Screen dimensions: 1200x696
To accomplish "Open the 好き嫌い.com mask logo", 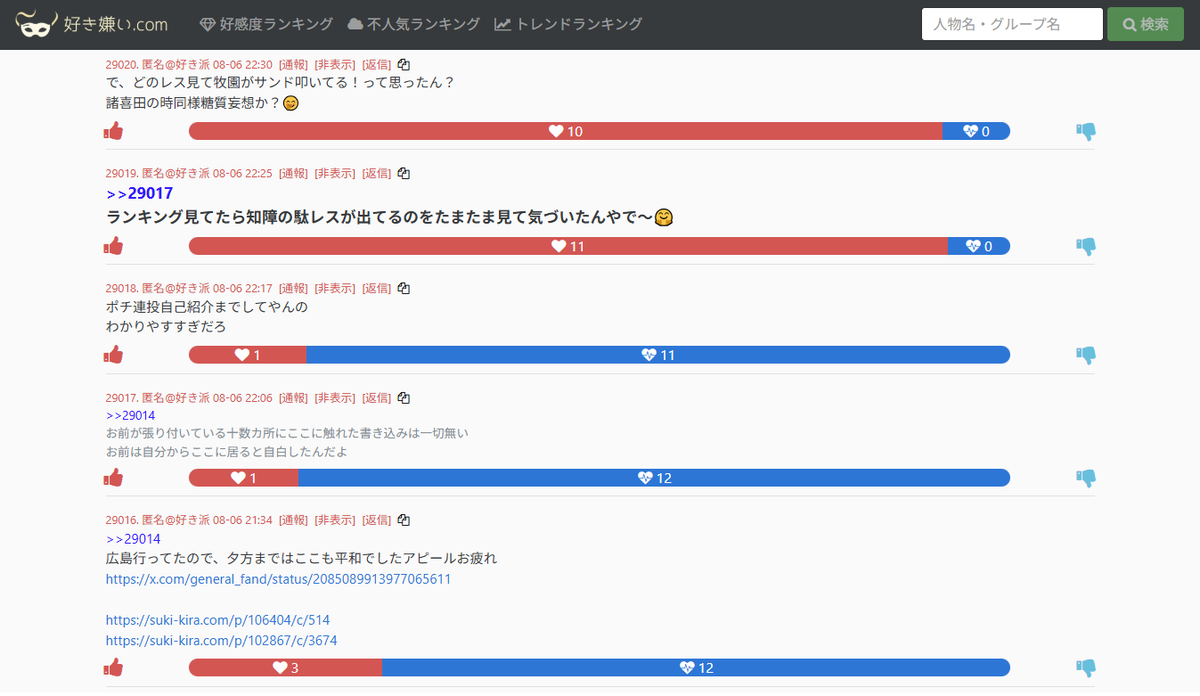I will [92, 24].
